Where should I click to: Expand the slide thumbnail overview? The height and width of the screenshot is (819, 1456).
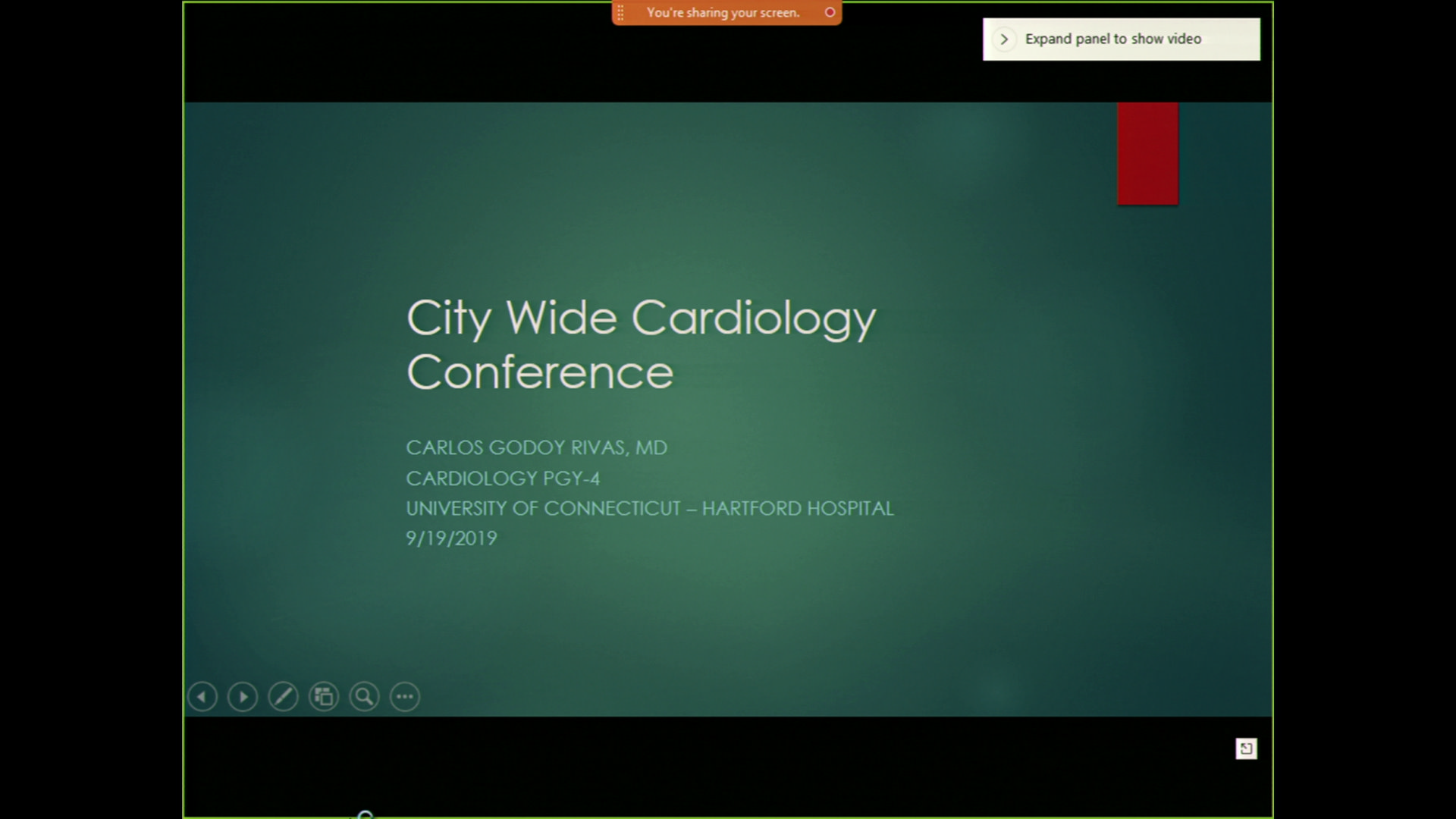tap(324, 696)
